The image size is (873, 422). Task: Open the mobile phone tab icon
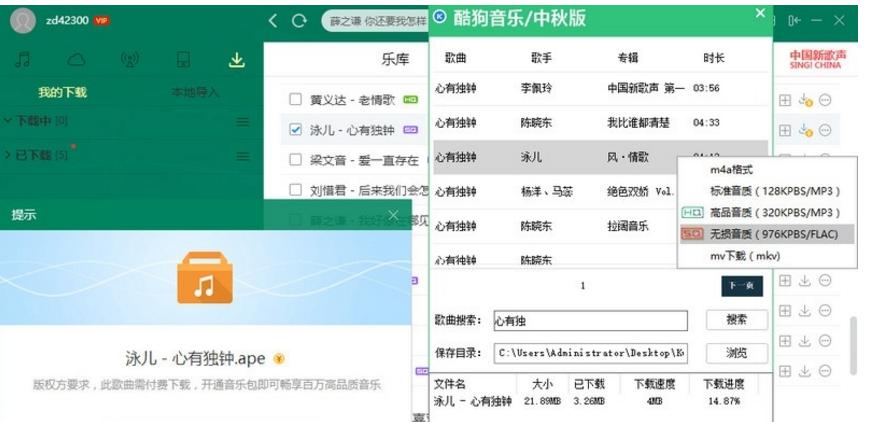(x=183, y=60)
